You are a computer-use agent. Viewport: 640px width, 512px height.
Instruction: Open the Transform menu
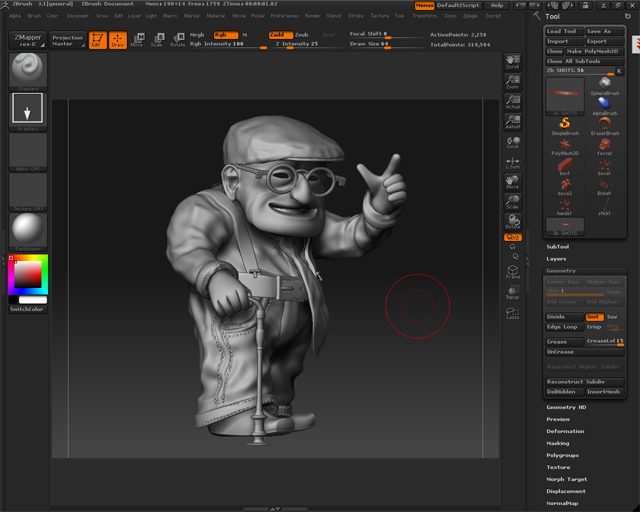click(424, 16)
